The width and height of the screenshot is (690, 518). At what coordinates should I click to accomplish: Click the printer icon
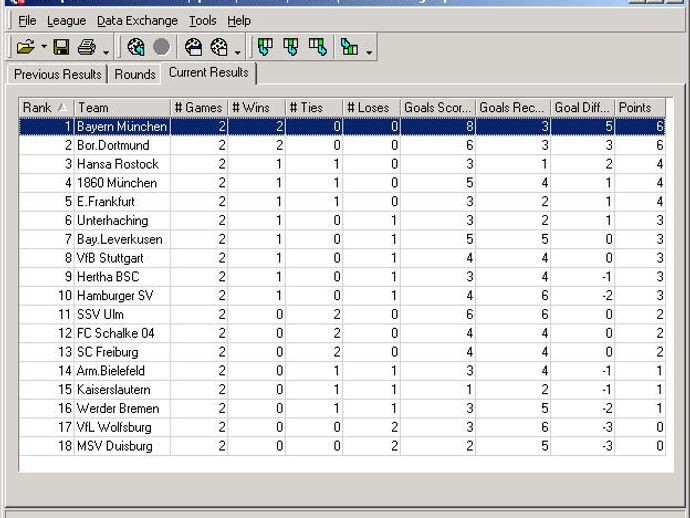[x=87, y=47]
